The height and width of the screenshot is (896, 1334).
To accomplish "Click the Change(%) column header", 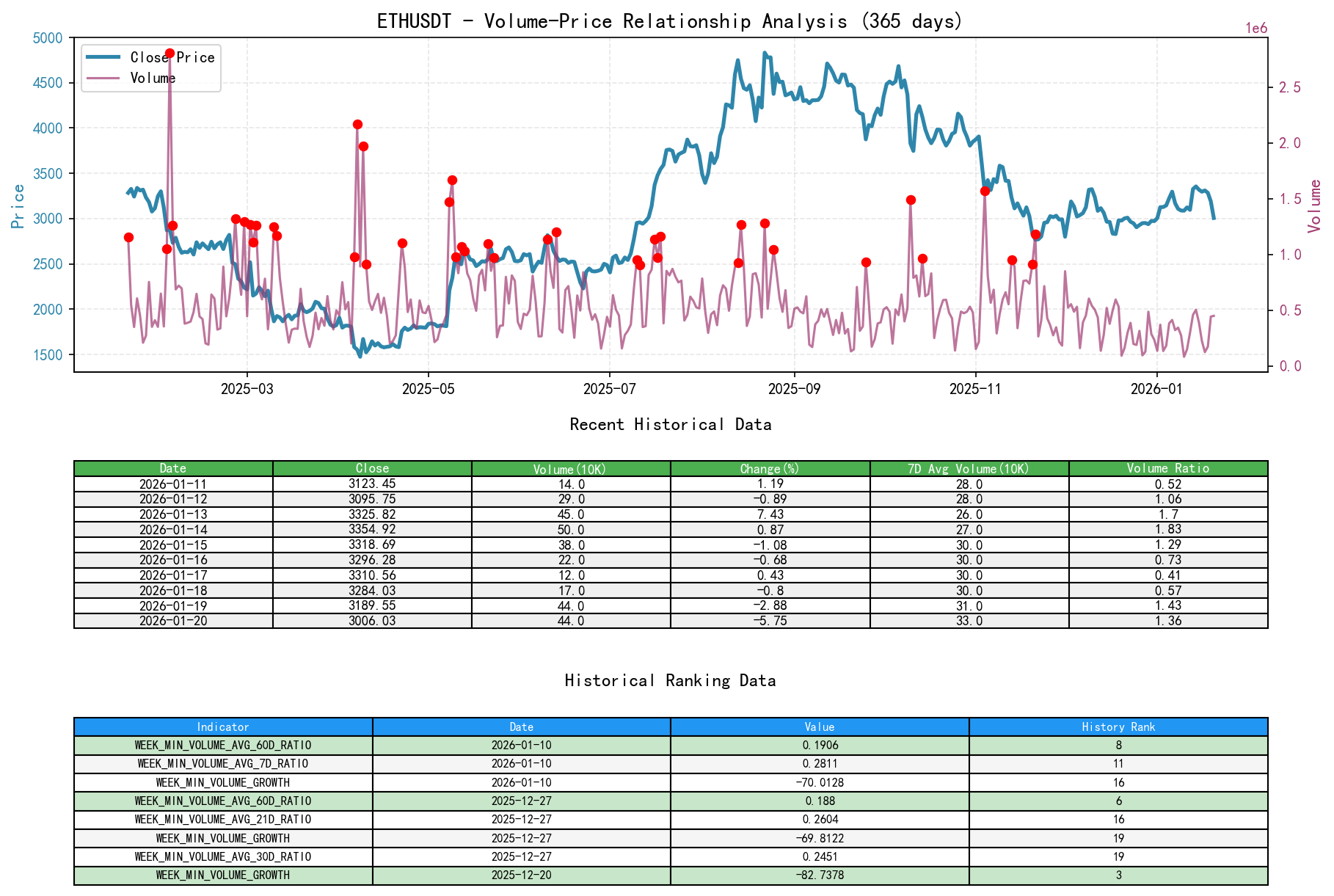I will click(x=769, y=468).
